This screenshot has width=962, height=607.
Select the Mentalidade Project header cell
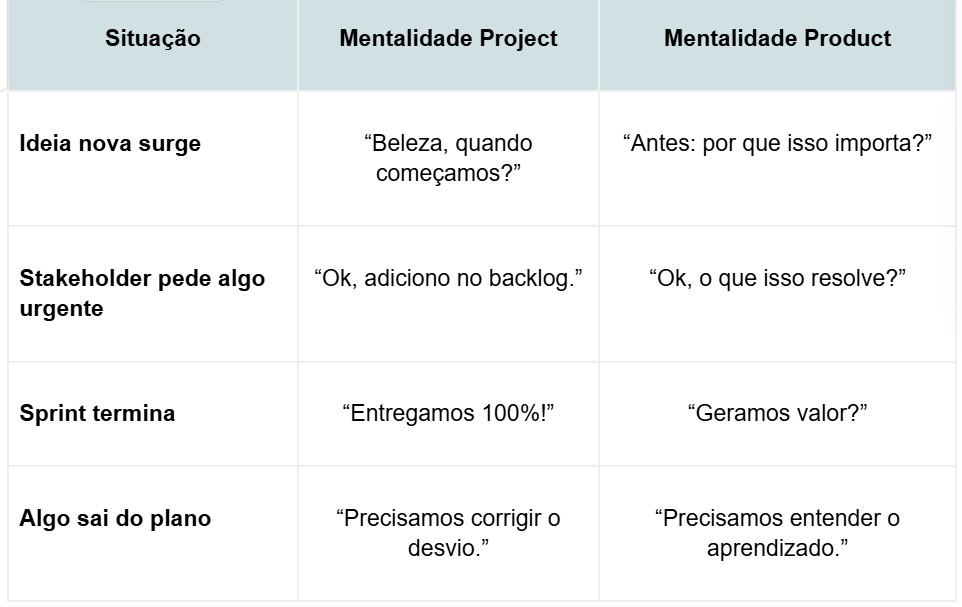448,39
